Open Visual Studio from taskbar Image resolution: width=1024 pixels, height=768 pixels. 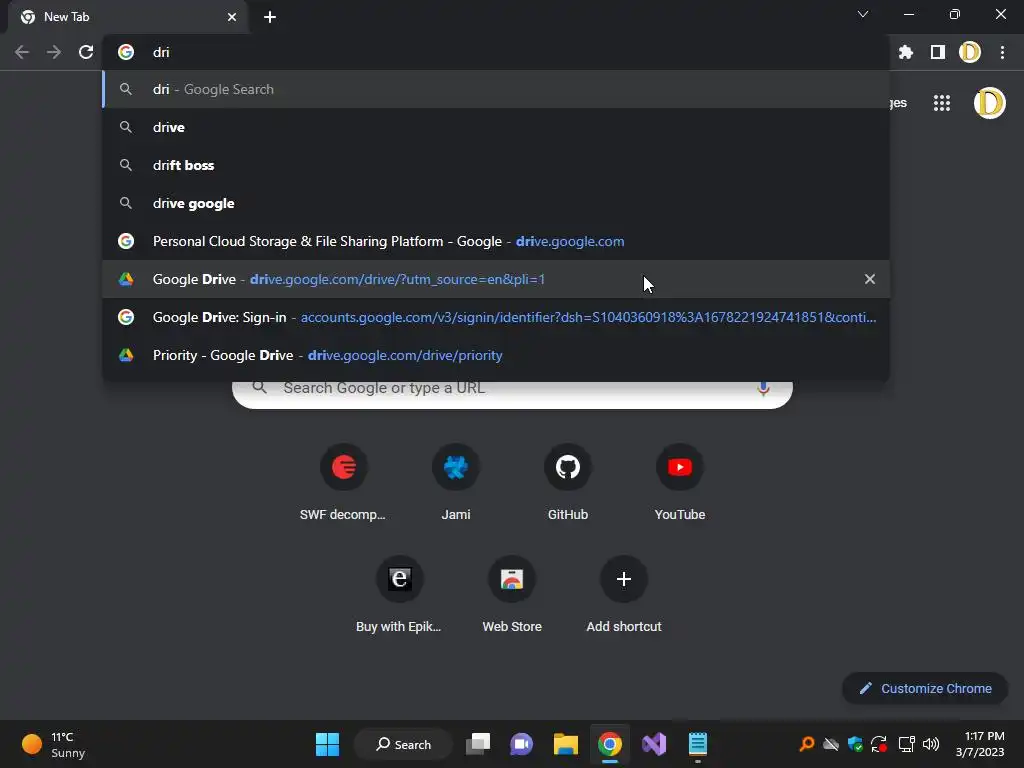(654, 744)
